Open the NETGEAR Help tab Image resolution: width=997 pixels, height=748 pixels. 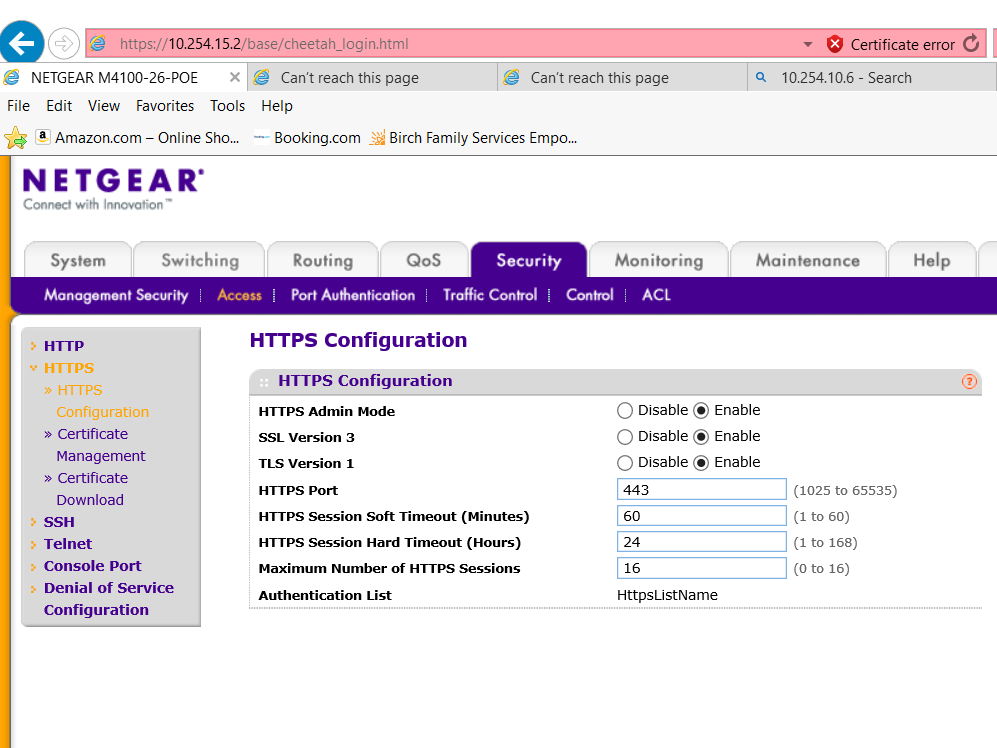tap(932, 260)
